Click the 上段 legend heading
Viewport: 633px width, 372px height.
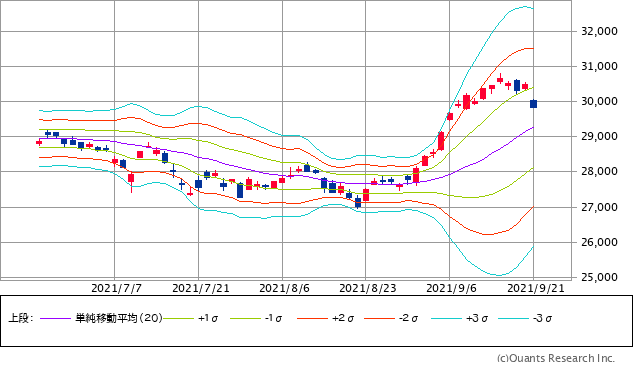(21, 318)
